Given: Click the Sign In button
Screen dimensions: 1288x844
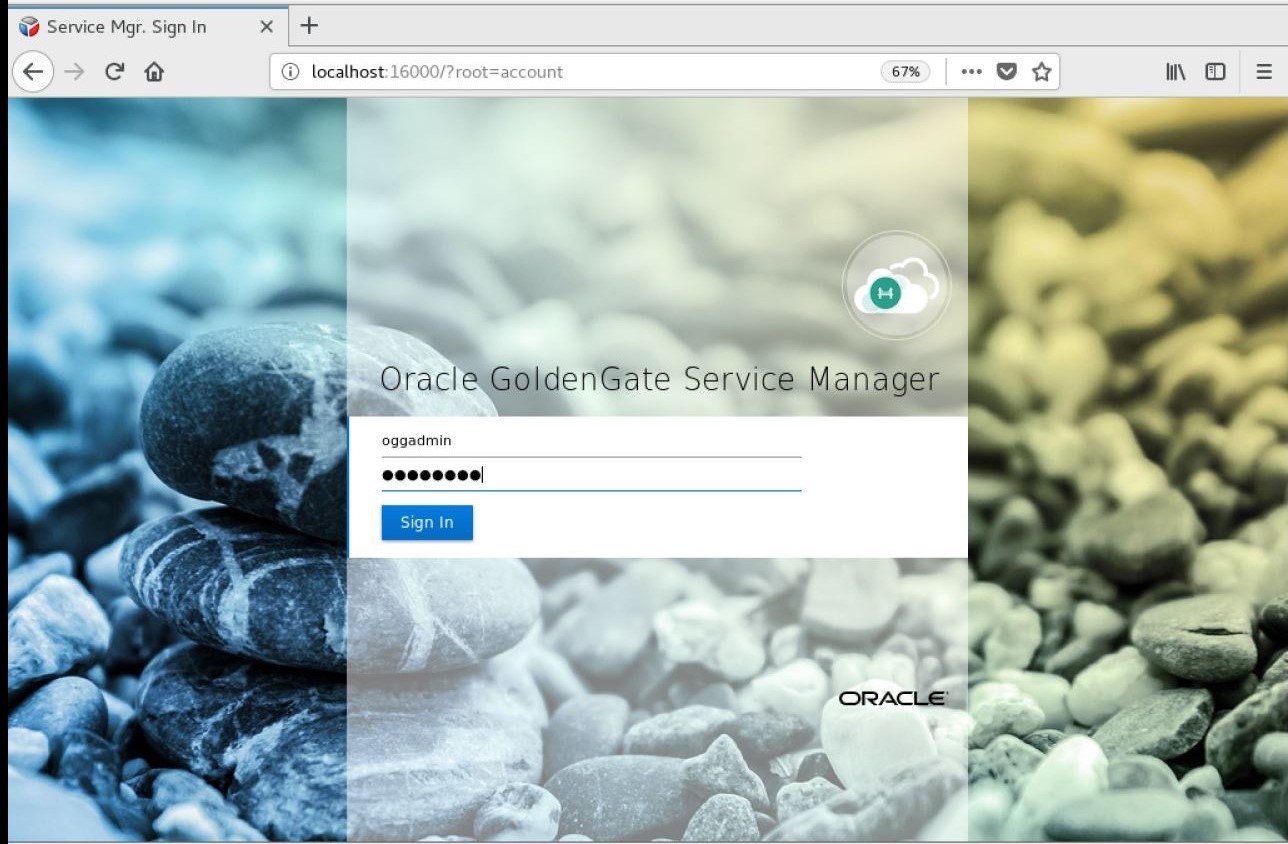Looking at the screenshot, I should [427, 522].
